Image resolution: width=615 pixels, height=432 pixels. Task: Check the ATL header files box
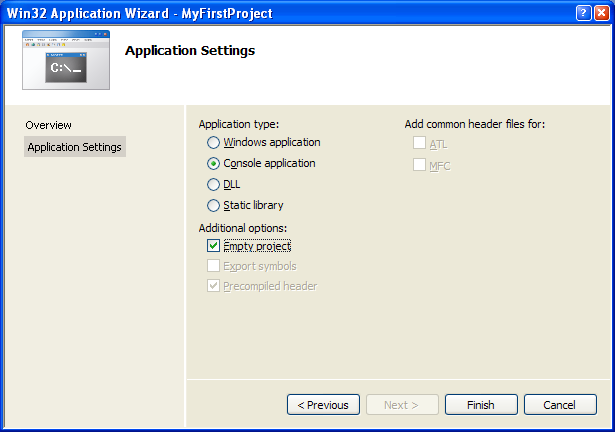419,143
